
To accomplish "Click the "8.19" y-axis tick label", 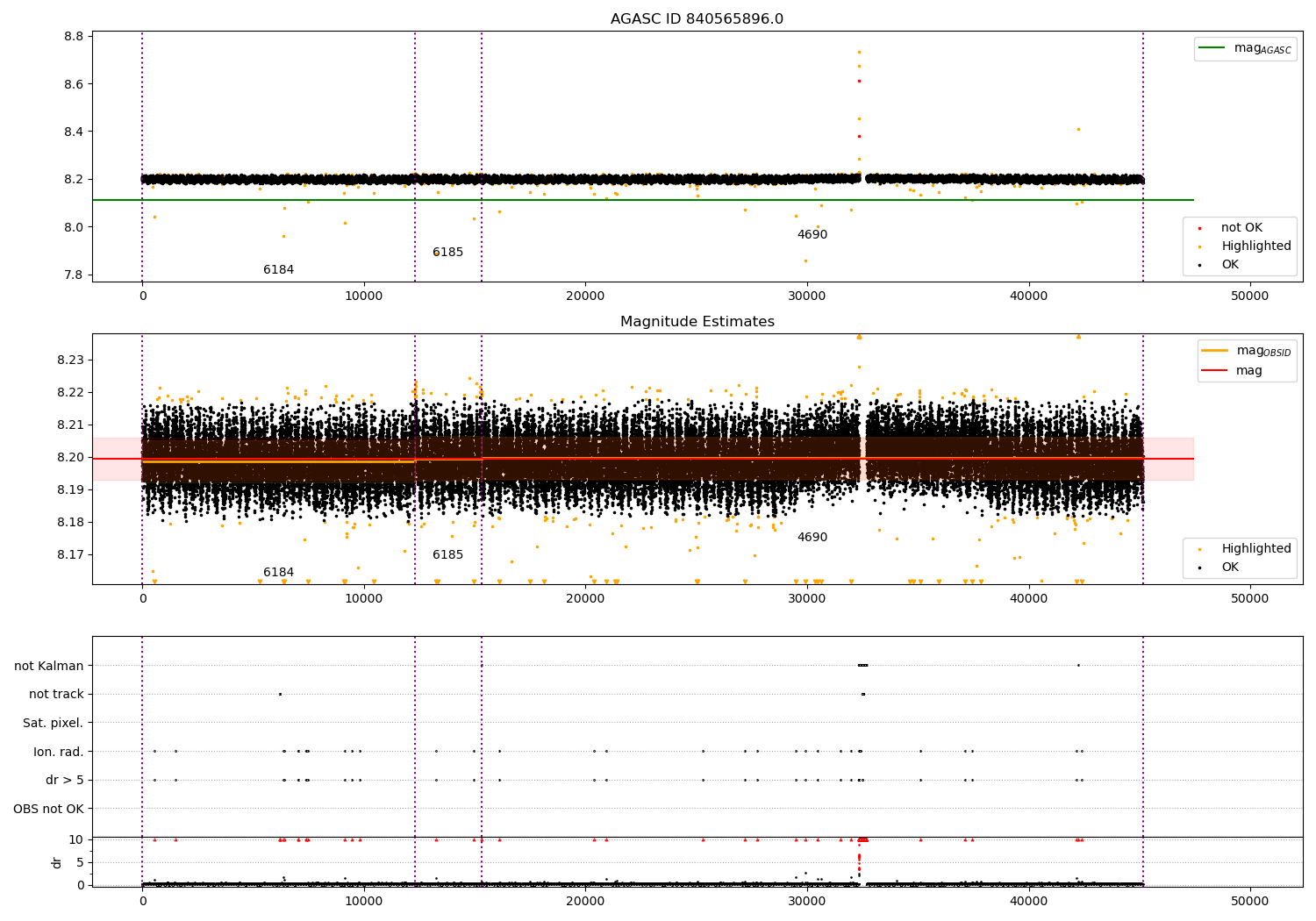I will pos(70,489).
